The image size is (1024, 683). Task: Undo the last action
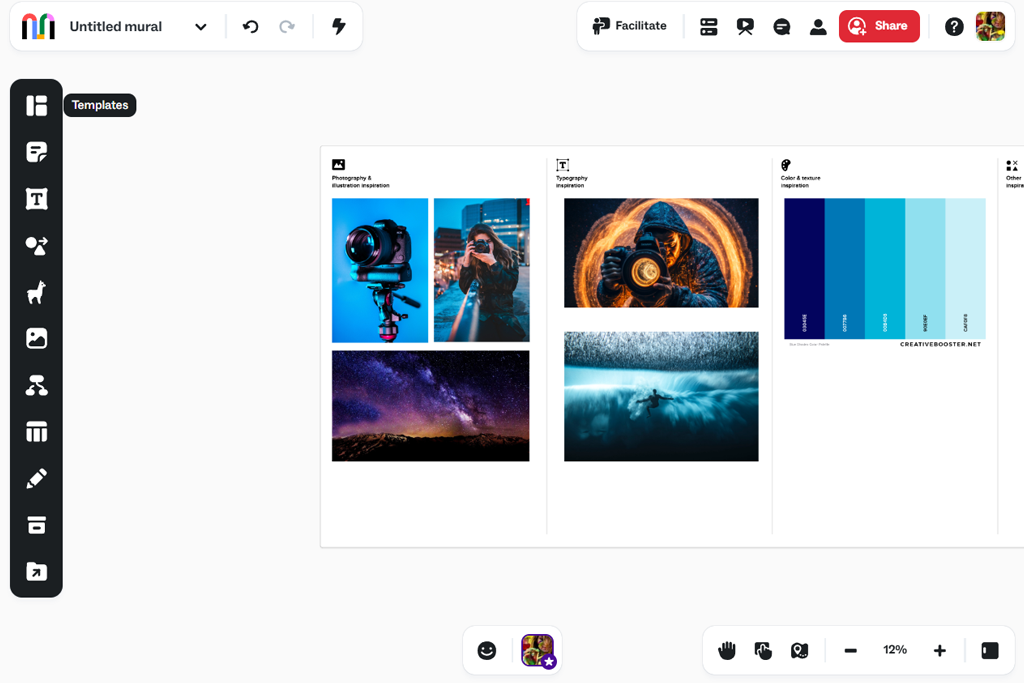tap(250, 27)
